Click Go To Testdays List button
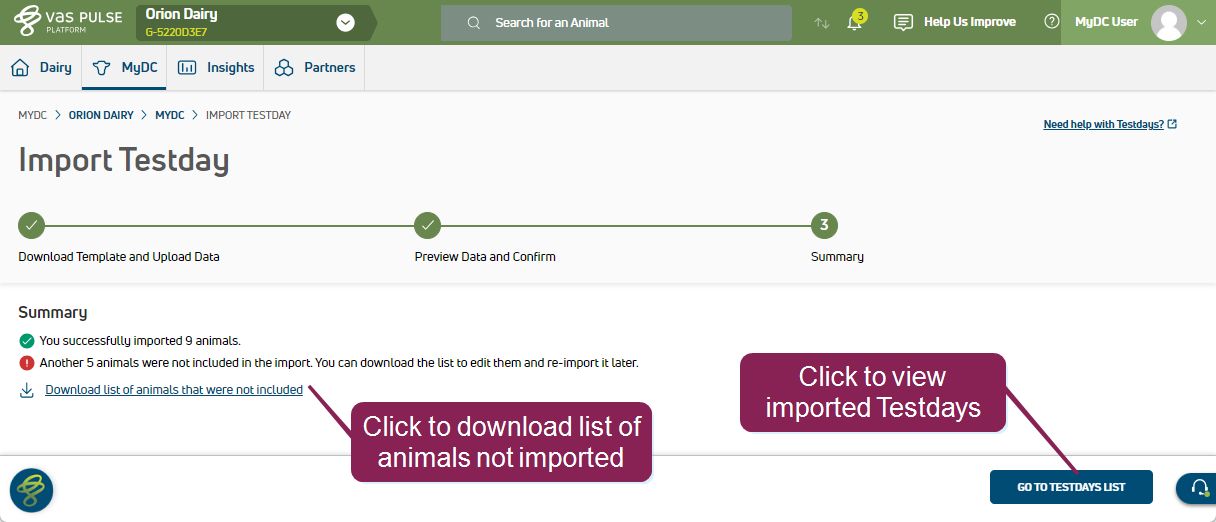Viewport: 1216px width, 522px height. (x=1071, y=487)
